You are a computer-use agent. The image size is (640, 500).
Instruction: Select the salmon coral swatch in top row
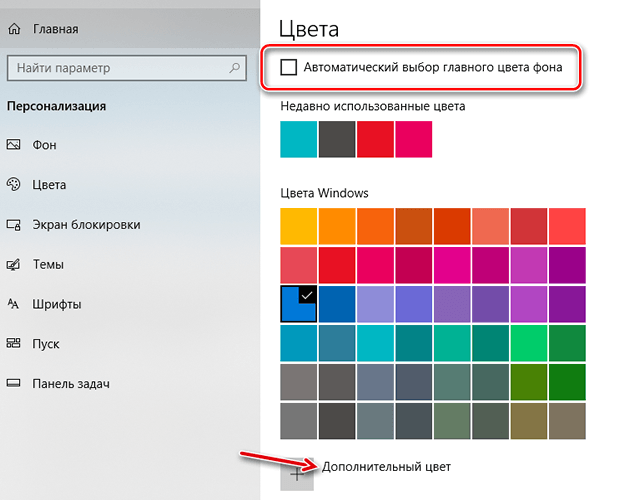[x=490, y=227]
